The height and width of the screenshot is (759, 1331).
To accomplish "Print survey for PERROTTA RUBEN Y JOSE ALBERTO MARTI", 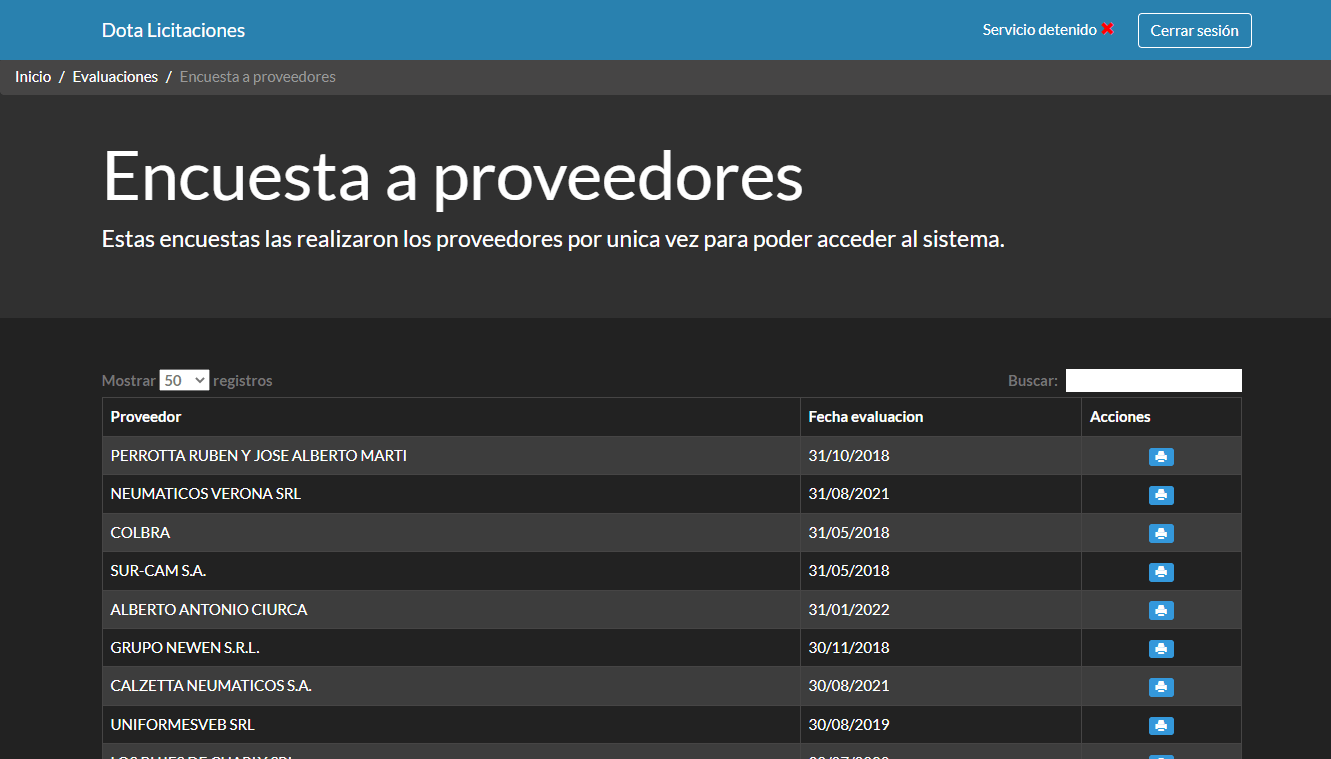I will pos(1160,457).
